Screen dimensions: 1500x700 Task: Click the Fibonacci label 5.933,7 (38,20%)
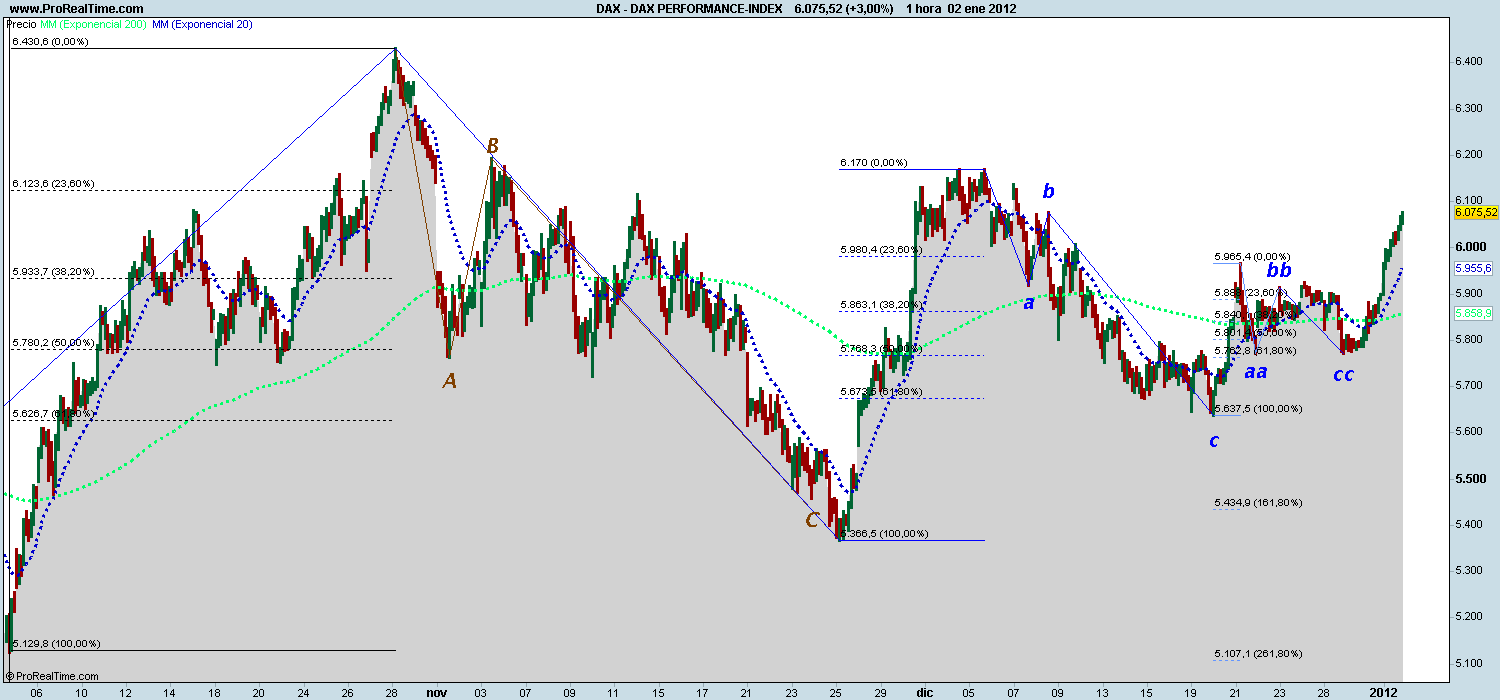pos(54,272)
